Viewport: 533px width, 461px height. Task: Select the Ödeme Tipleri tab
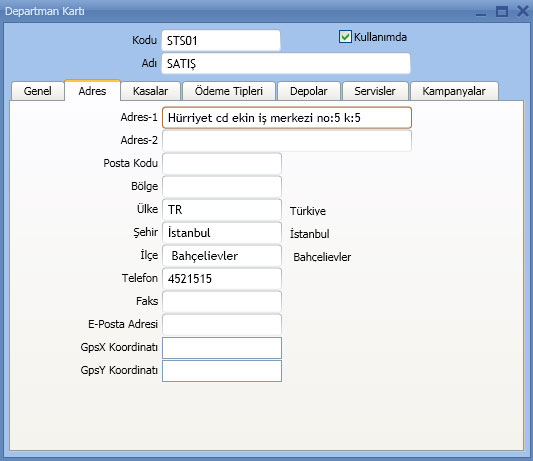point(229,91)
